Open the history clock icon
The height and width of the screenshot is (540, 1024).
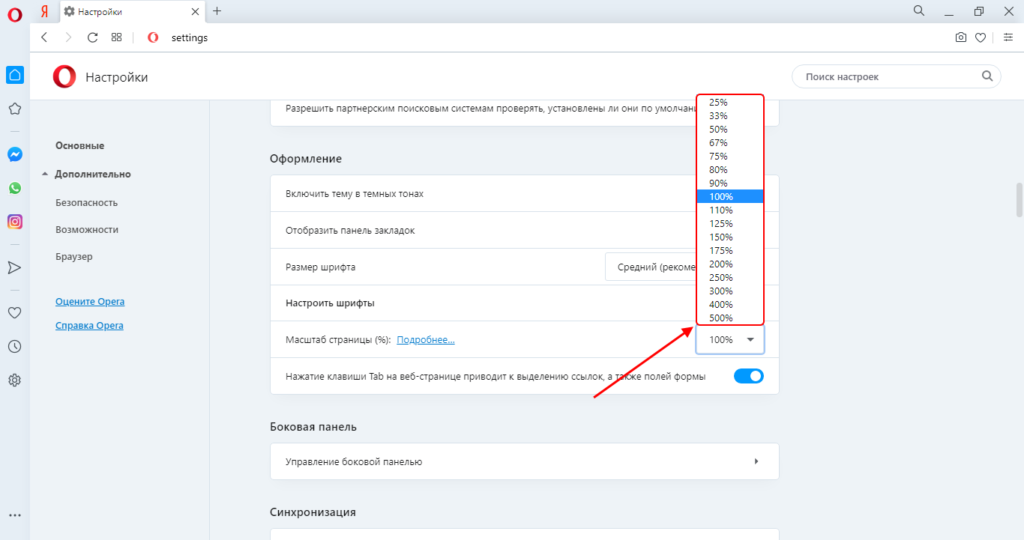[x=15, y=347]
